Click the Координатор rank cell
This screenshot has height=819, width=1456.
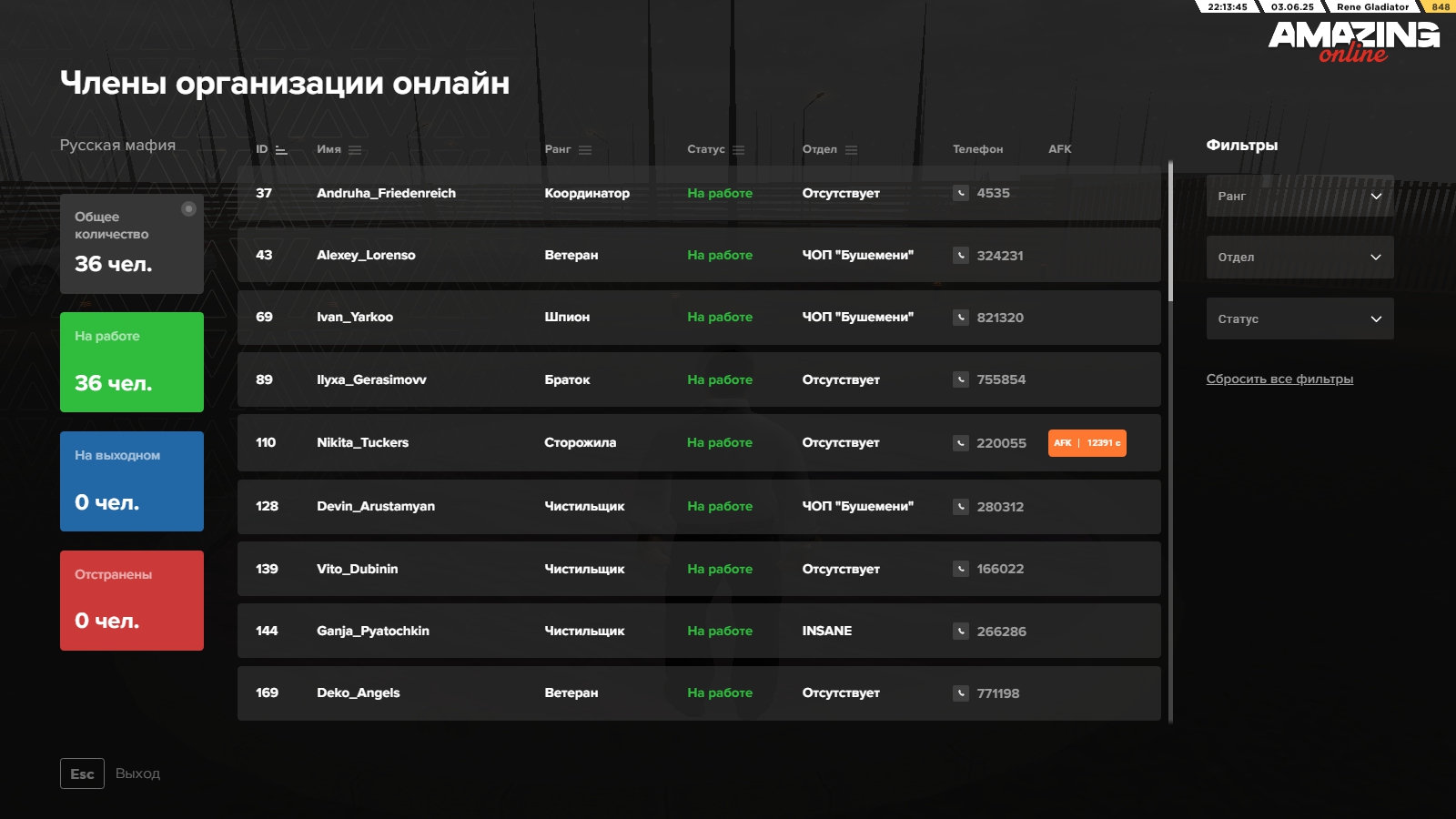(x=587, y=193)
